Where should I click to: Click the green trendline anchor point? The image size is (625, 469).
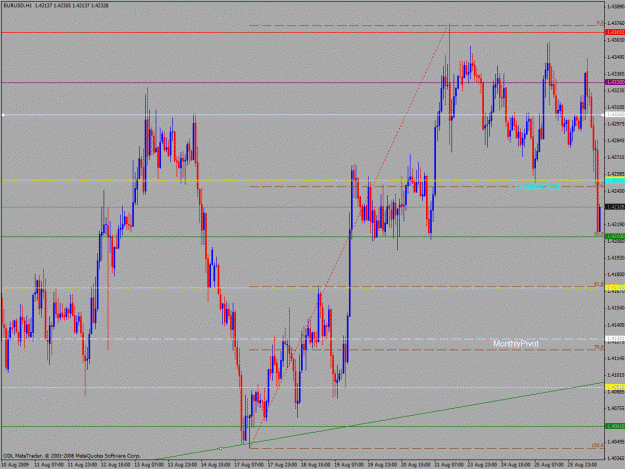pyautogui.click(x=220, y=448)
